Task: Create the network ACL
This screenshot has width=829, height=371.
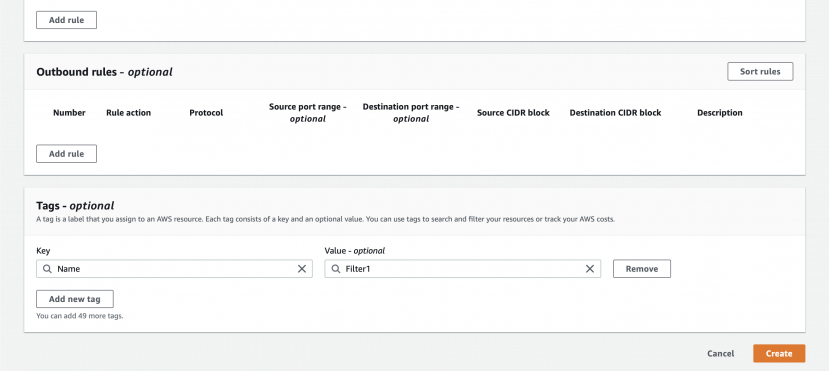Action: [x=779, y=354]
